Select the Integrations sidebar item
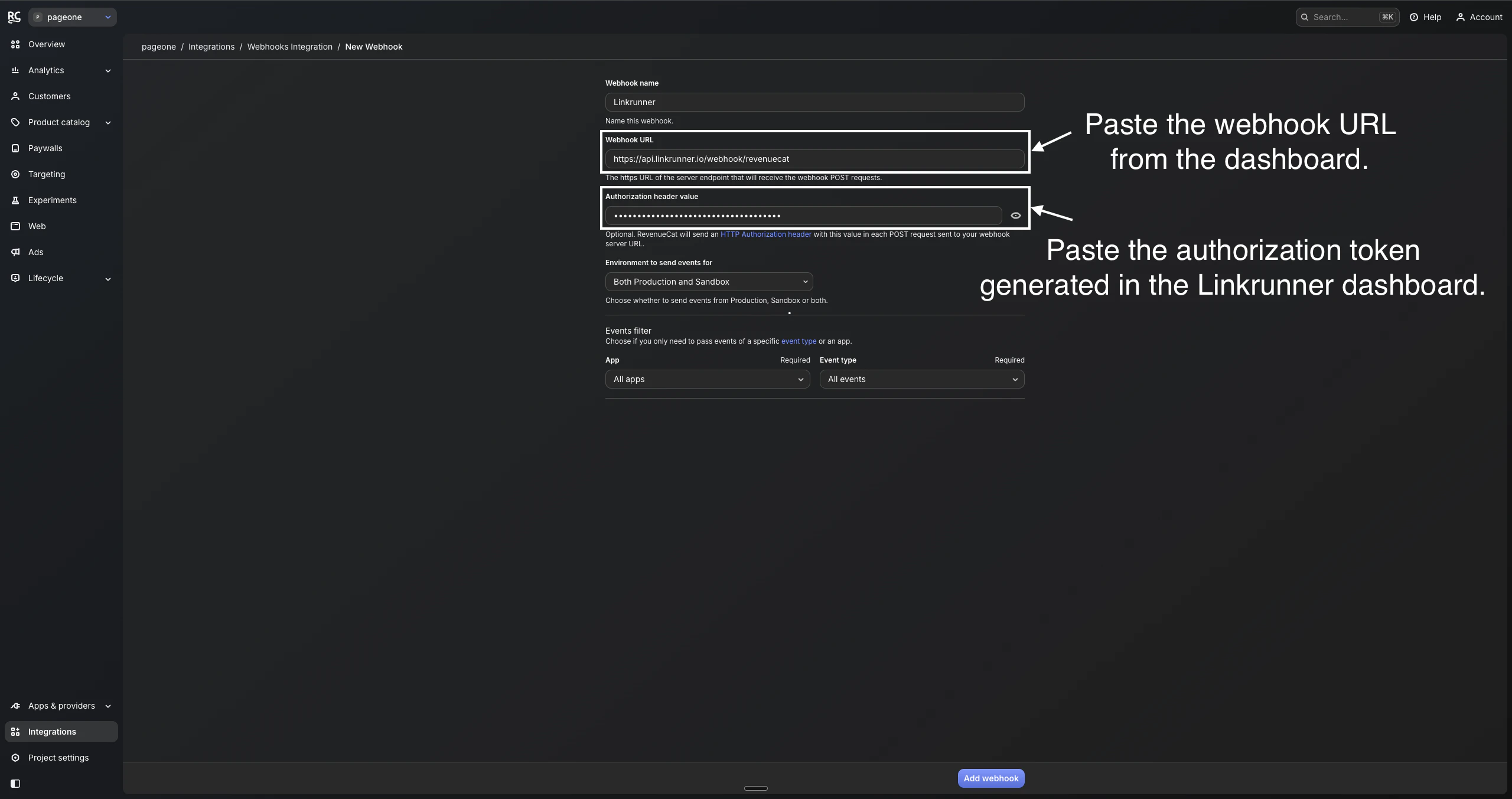1512x799 pixels. (x=53, y=732)
